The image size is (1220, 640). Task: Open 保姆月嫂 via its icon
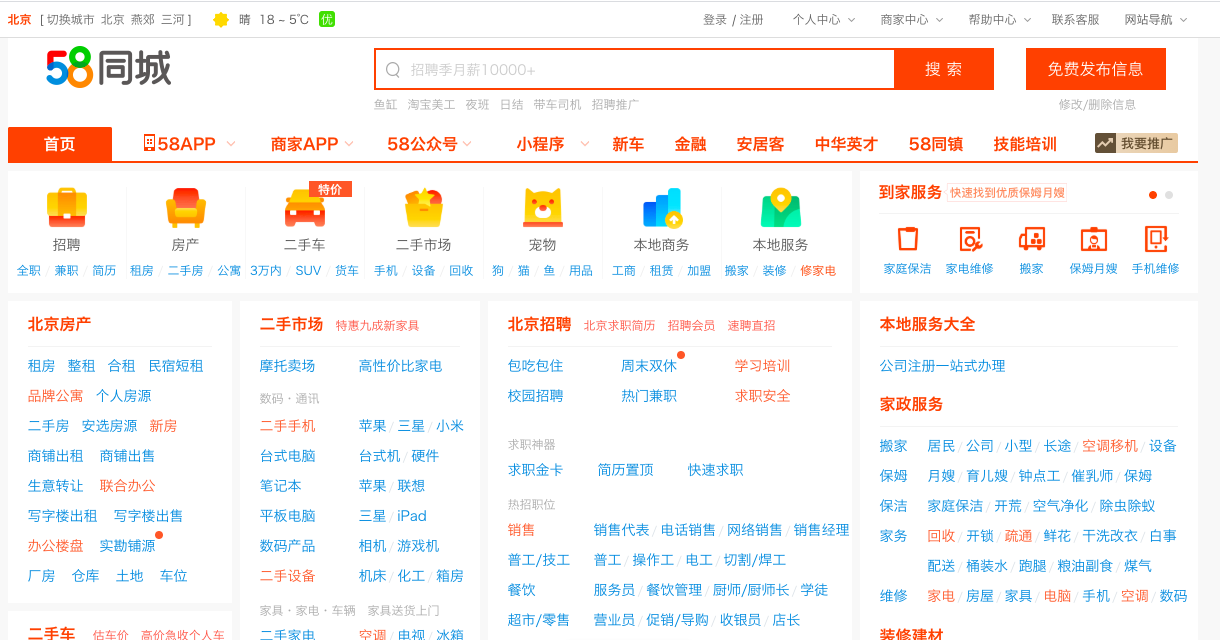[1092, 240]
